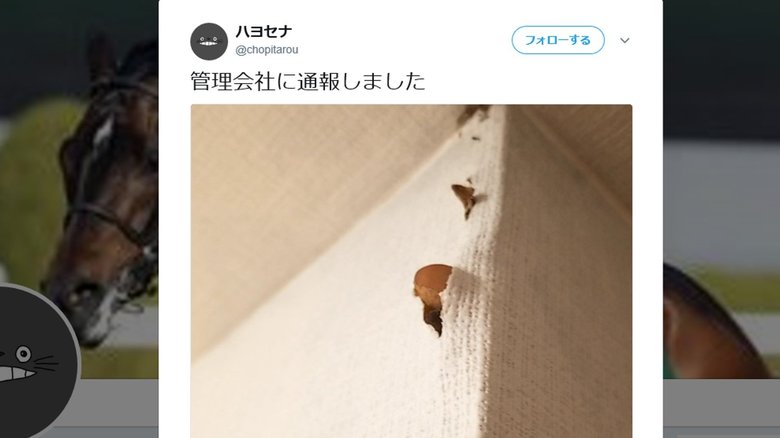
Task: Open the ハヨセナ display name link
Action: (x=264, y=31)
